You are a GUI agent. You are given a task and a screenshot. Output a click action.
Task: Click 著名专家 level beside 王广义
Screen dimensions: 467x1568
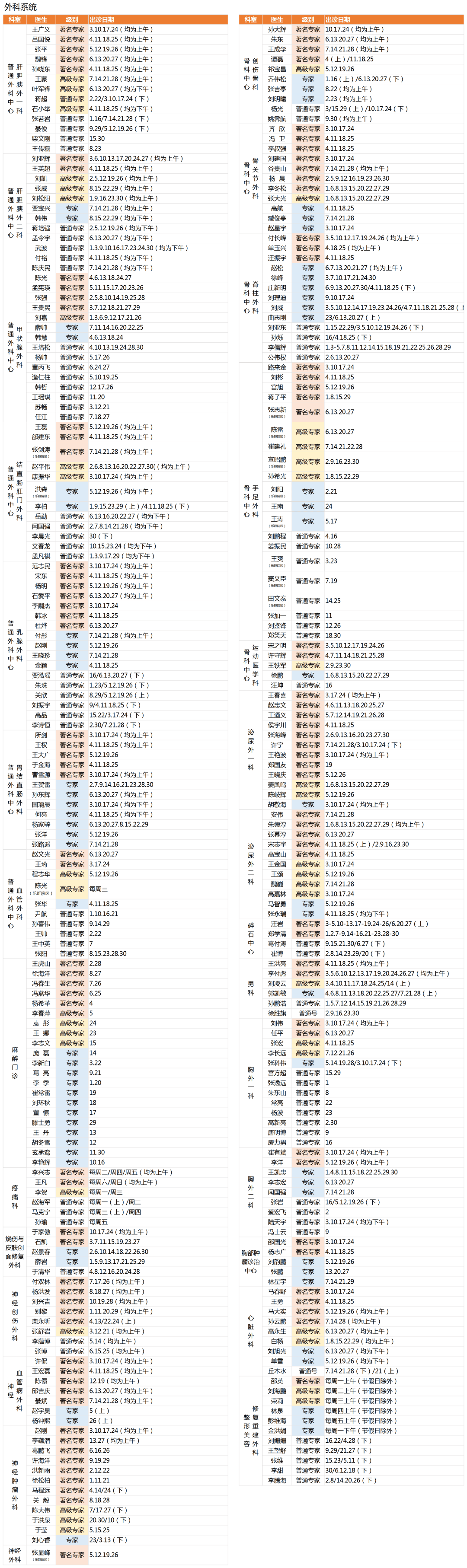click(72, 29)
